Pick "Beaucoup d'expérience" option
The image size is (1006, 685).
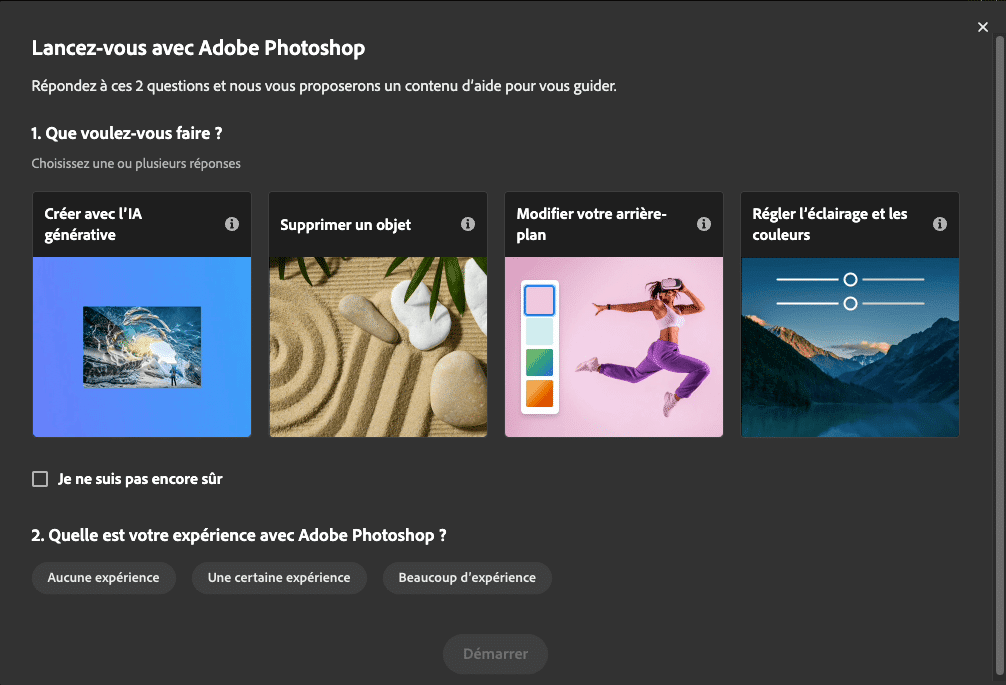[467, 578]
